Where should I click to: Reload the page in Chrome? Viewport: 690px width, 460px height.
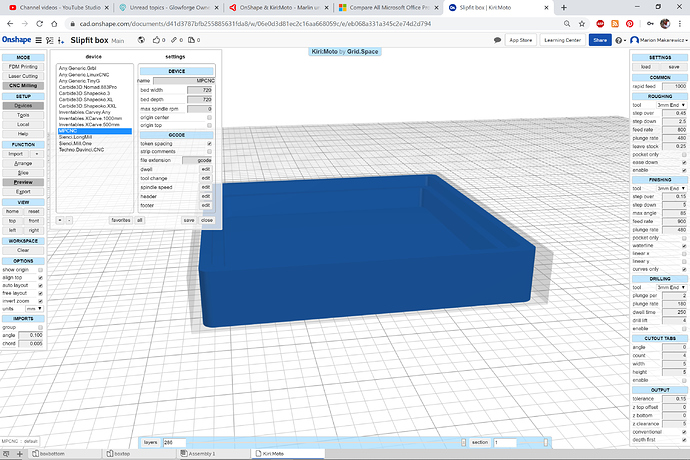(40, 24)
